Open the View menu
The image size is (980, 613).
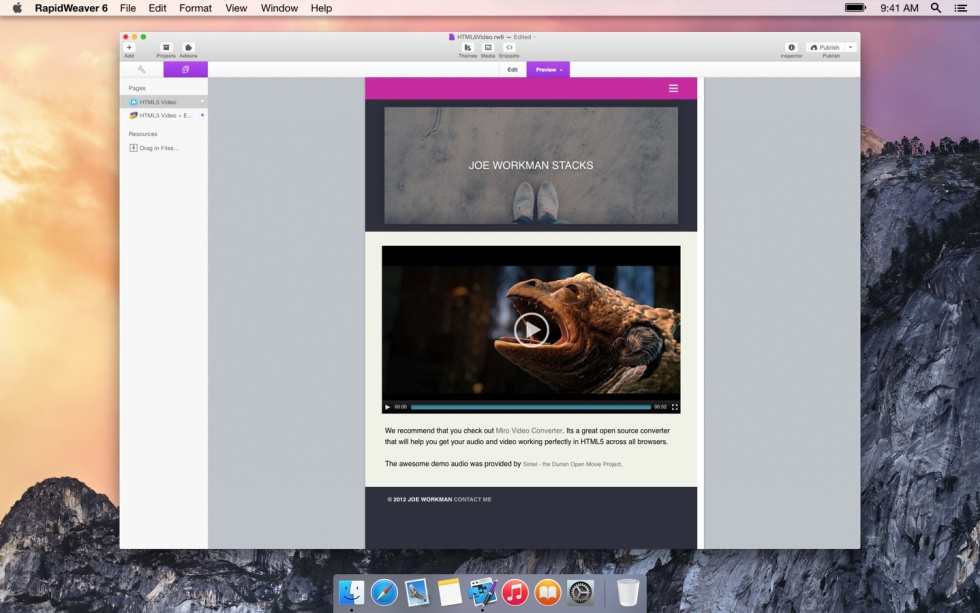point(236,8)
